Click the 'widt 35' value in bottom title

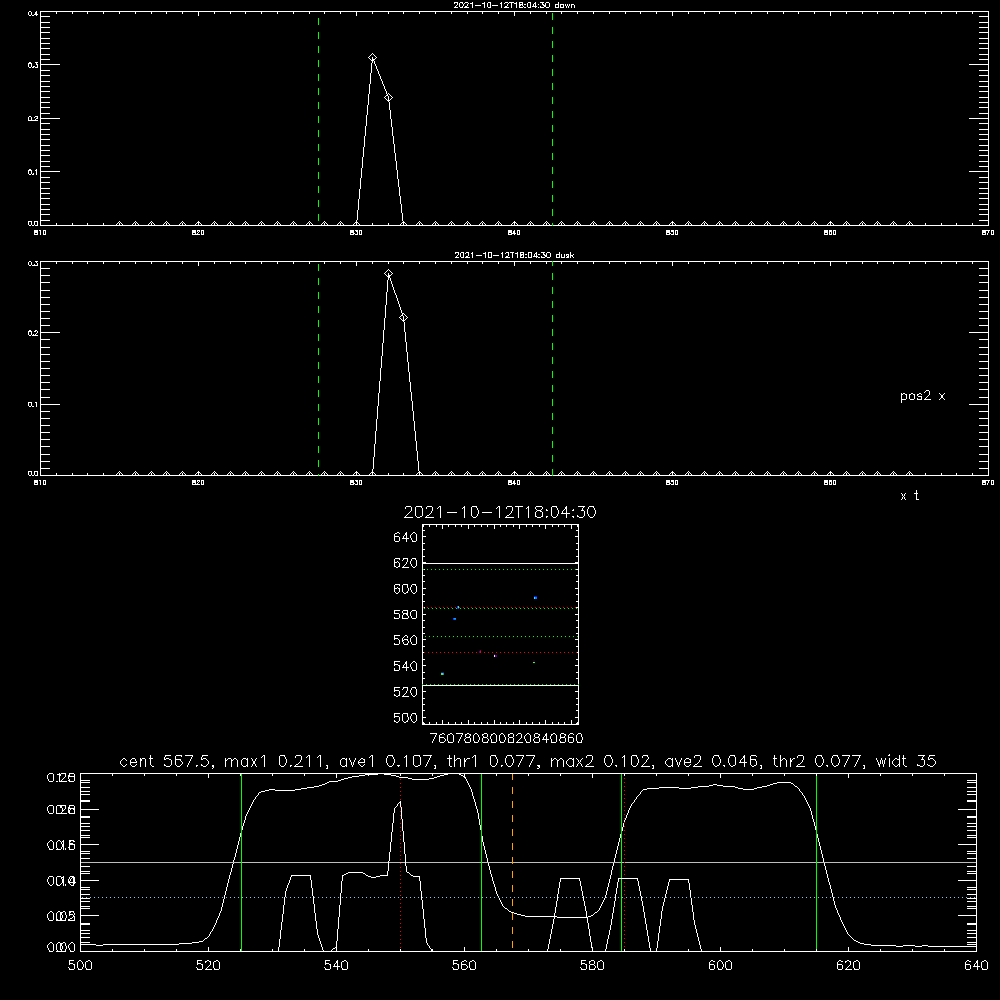[x=906, y=761]
